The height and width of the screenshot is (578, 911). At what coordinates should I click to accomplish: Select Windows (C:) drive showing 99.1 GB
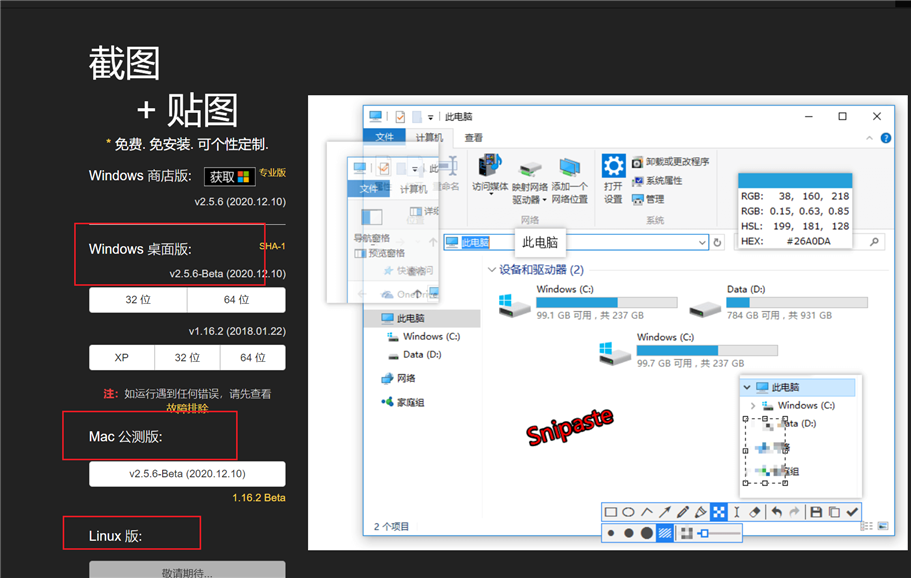588,302
